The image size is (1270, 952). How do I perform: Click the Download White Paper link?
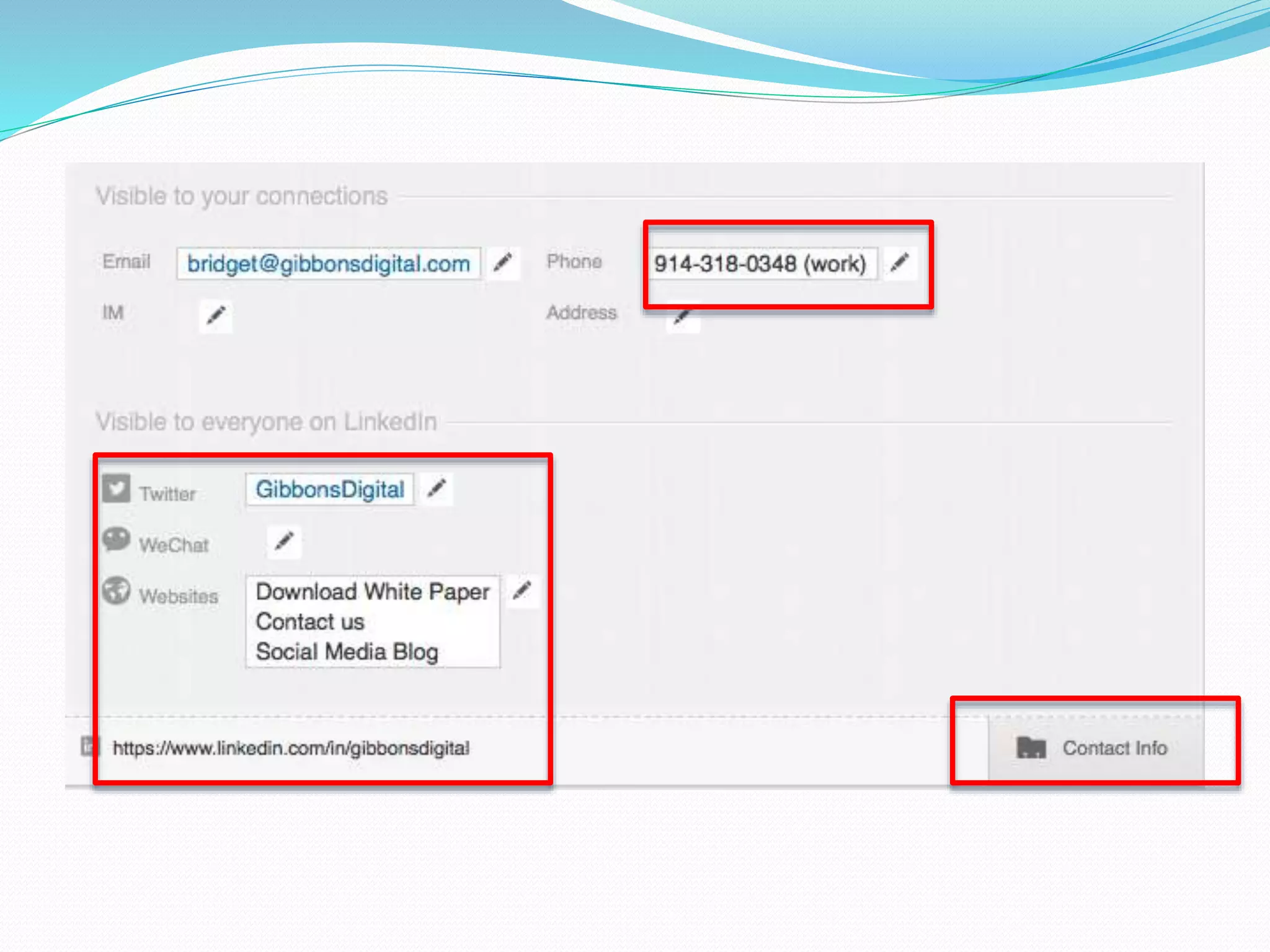tap(373, 592)
